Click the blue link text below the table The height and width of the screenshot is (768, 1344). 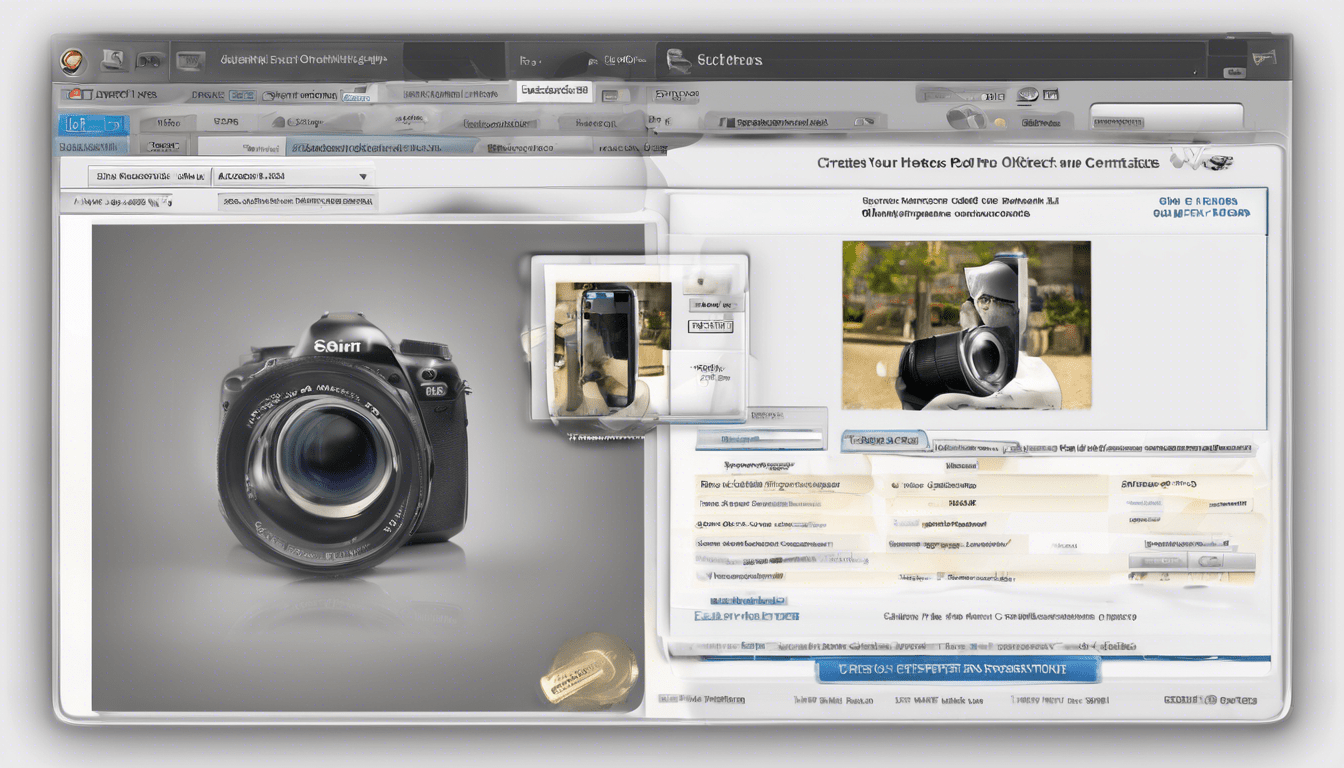point(746,616)
